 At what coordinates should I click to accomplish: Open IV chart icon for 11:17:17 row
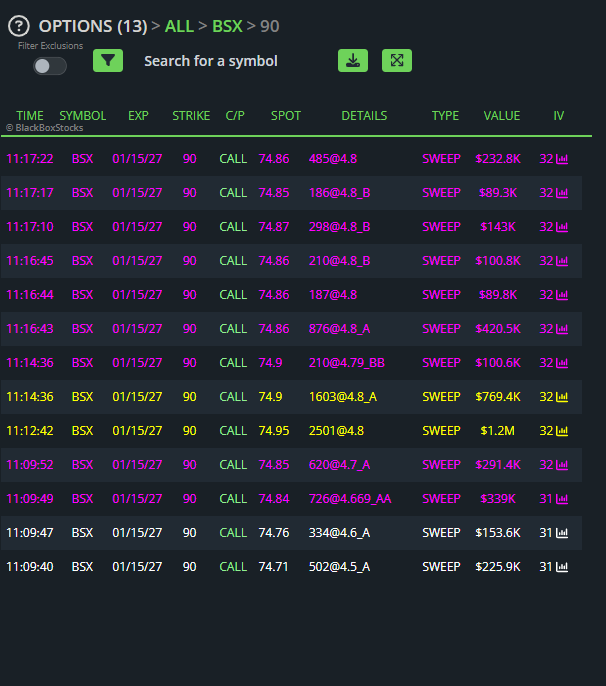click(562, 193)
